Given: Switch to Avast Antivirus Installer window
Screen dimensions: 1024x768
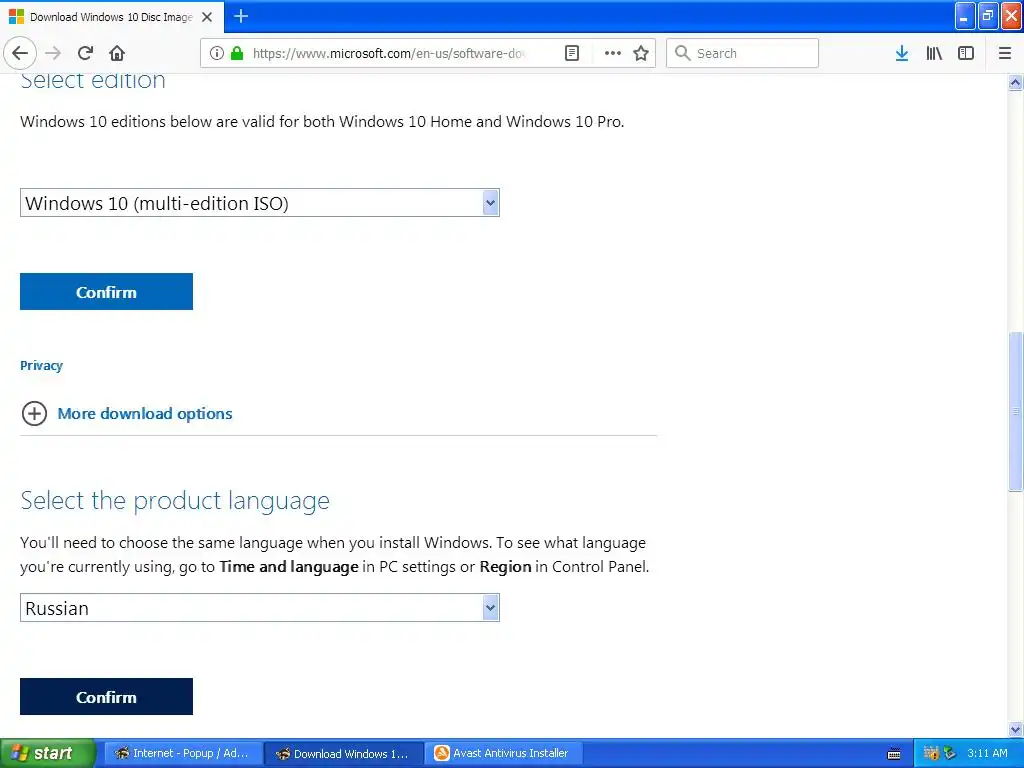Looking at the screenshot, I should coord(504,754).
